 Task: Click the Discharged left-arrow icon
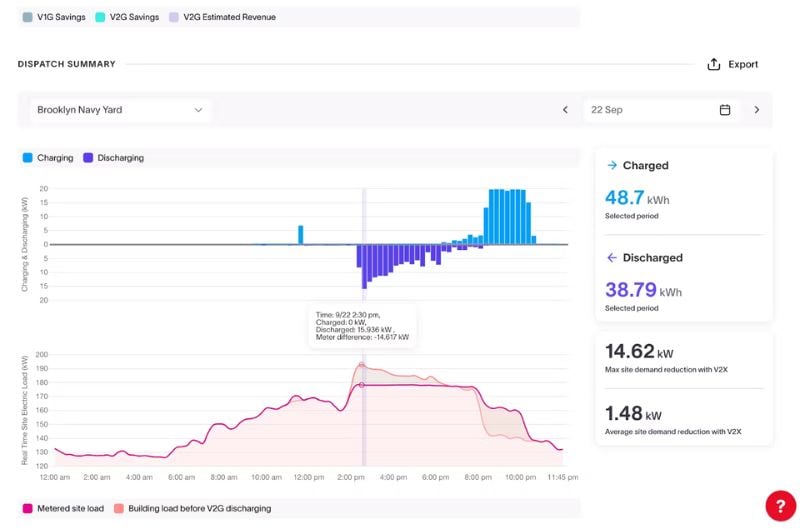(x=612, y=258)
